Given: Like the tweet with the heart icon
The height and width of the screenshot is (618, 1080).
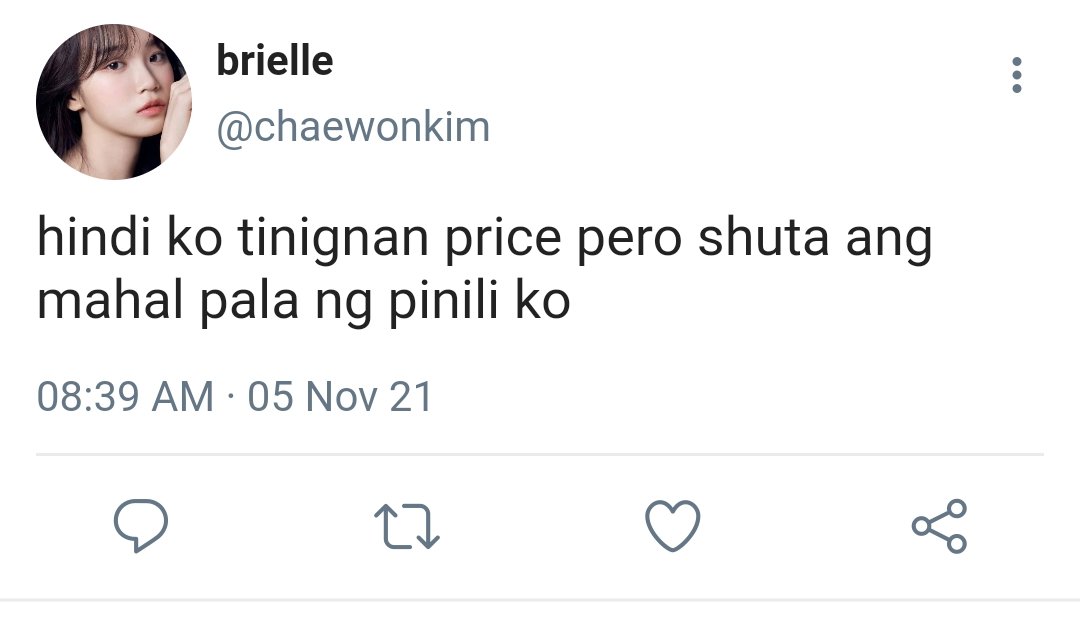Looking at the screenshot, I should tap(673, 526).
